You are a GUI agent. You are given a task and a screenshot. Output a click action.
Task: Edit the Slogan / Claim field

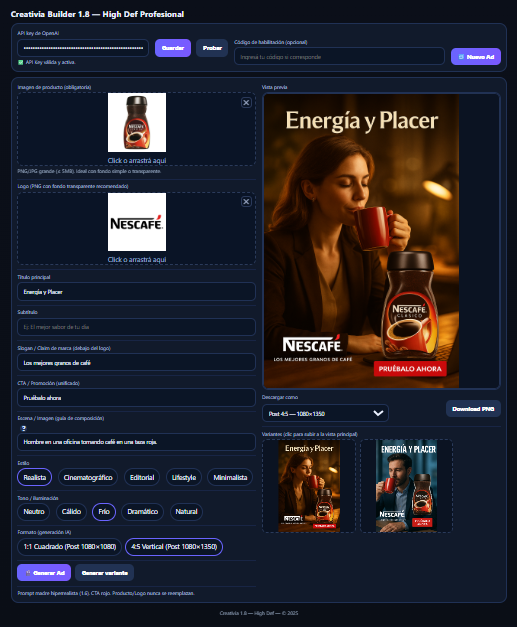pyautogui.click(x=136, y=362)
